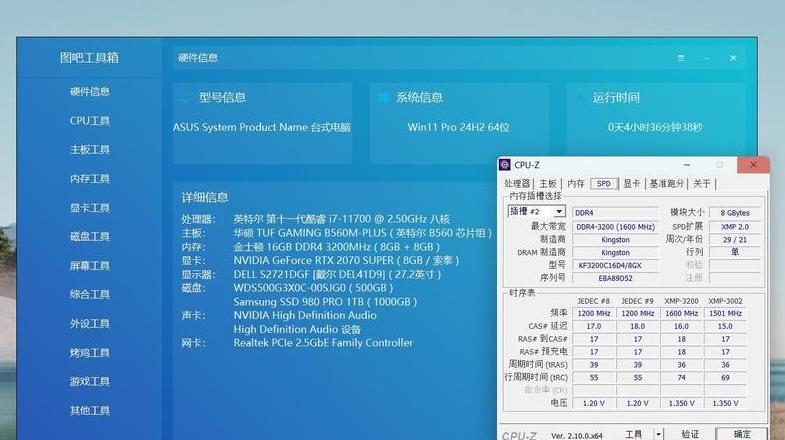Open the 硬件信息 sidebar section
The width and height of the screenshot is (785, 440).
(x=90, y=92)
